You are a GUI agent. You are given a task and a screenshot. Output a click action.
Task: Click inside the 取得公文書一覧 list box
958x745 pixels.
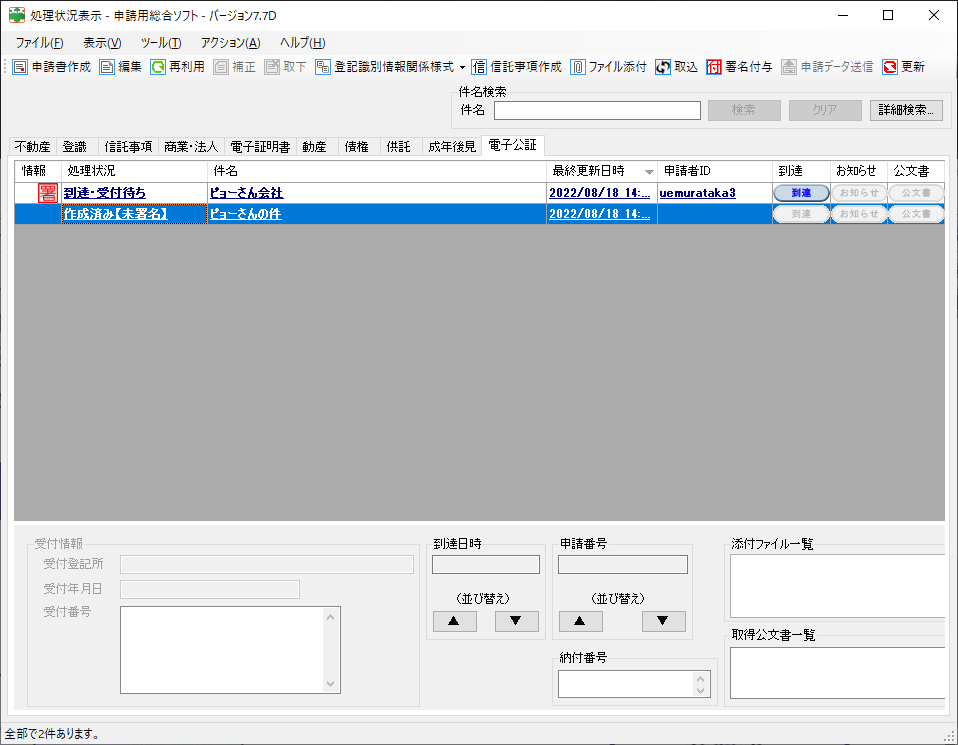[837, 673]
